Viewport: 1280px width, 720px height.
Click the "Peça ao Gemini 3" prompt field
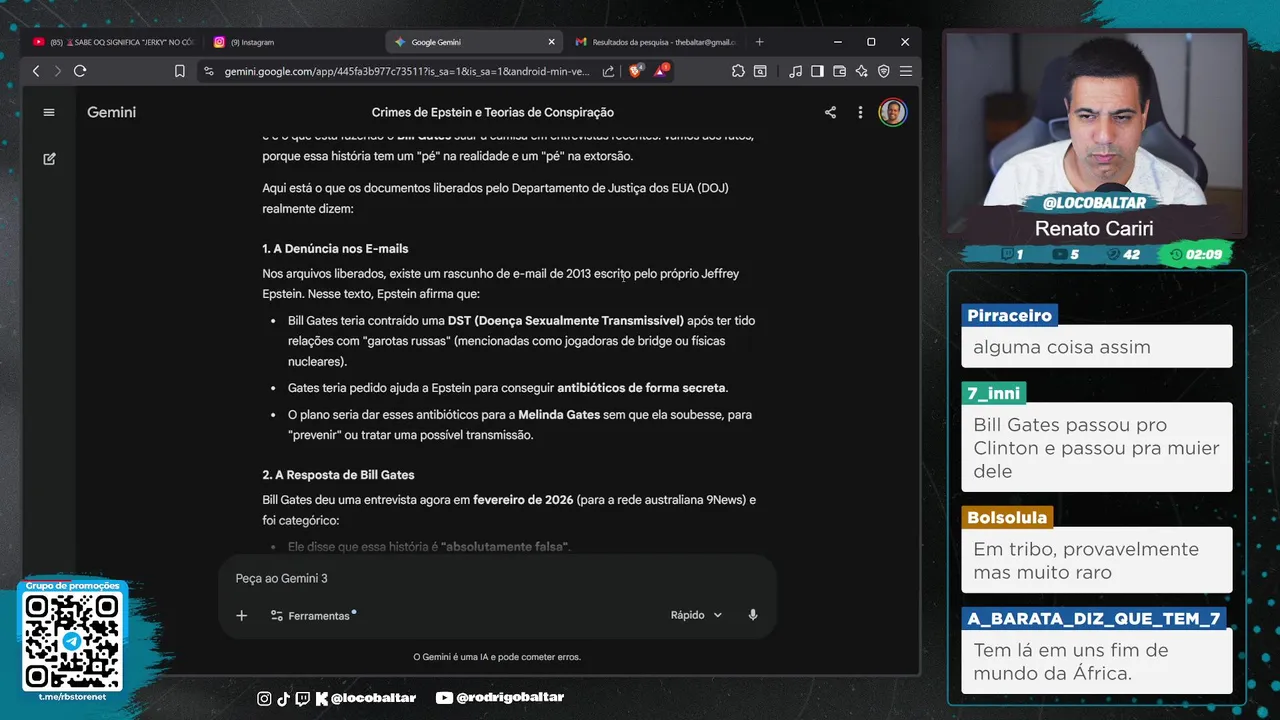click(497, 579)
